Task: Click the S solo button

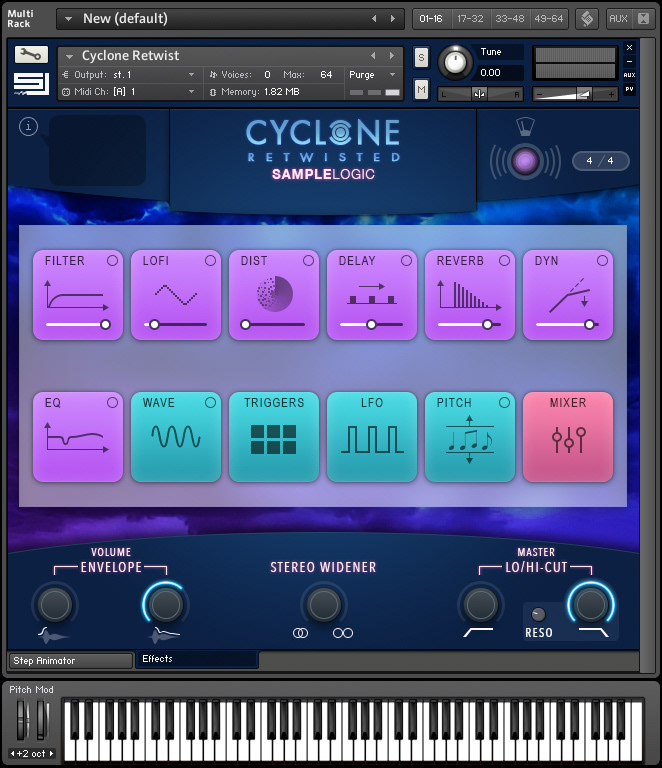Action: pos(421,57)
